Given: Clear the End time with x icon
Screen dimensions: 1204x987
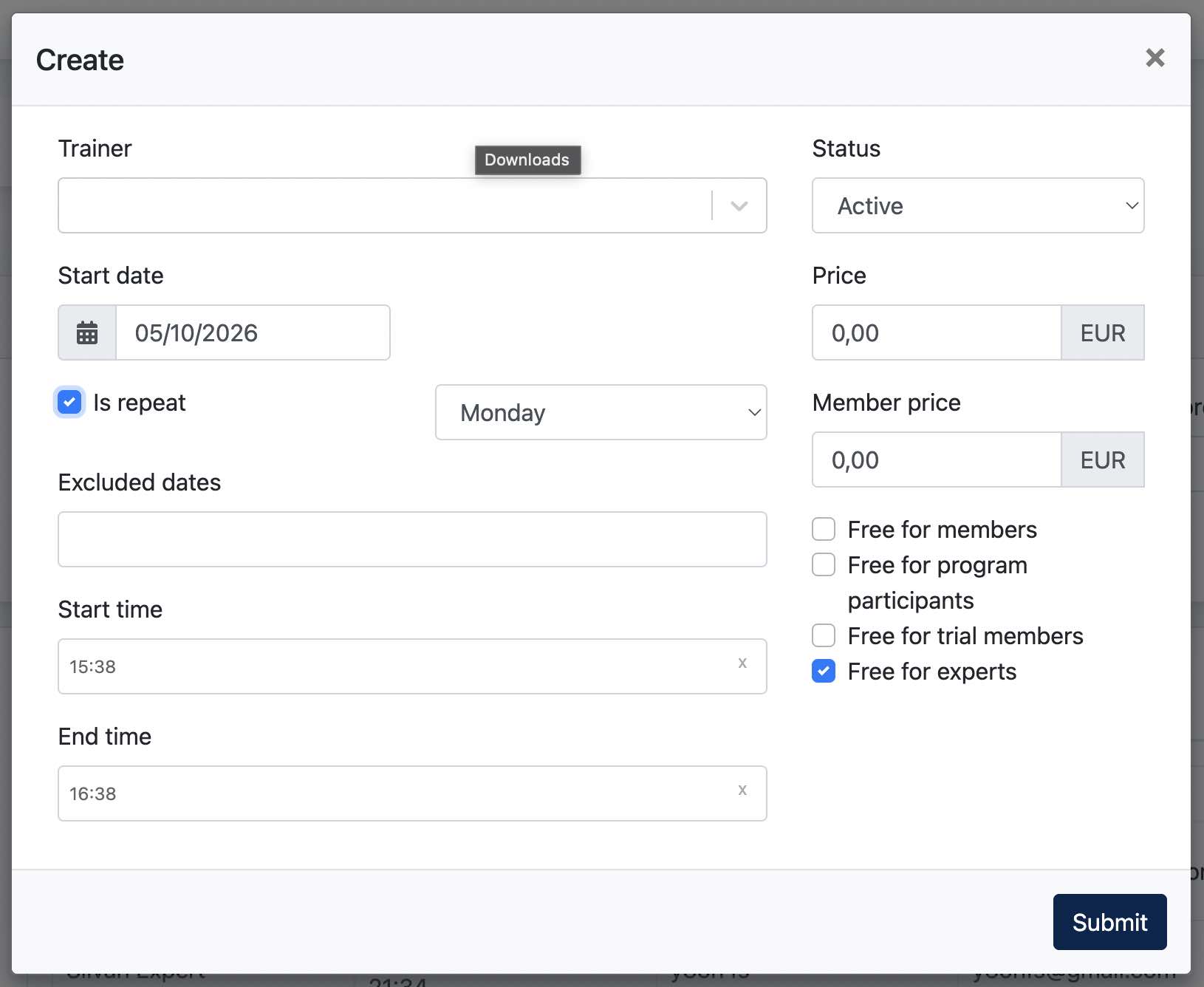Looking at the screenshot, I should [x=742, y=790].
